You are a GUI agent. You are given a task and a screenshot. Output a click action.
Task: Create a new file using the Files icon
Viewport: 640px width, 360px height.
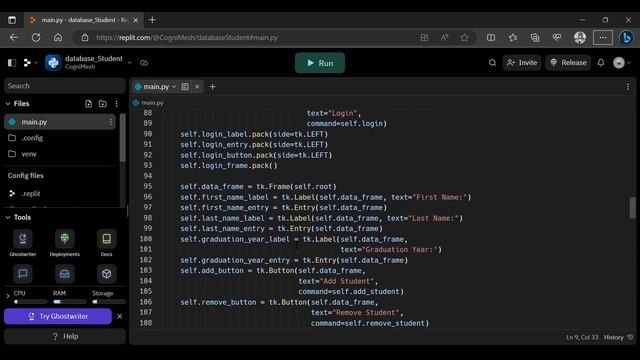pos(89,104)
